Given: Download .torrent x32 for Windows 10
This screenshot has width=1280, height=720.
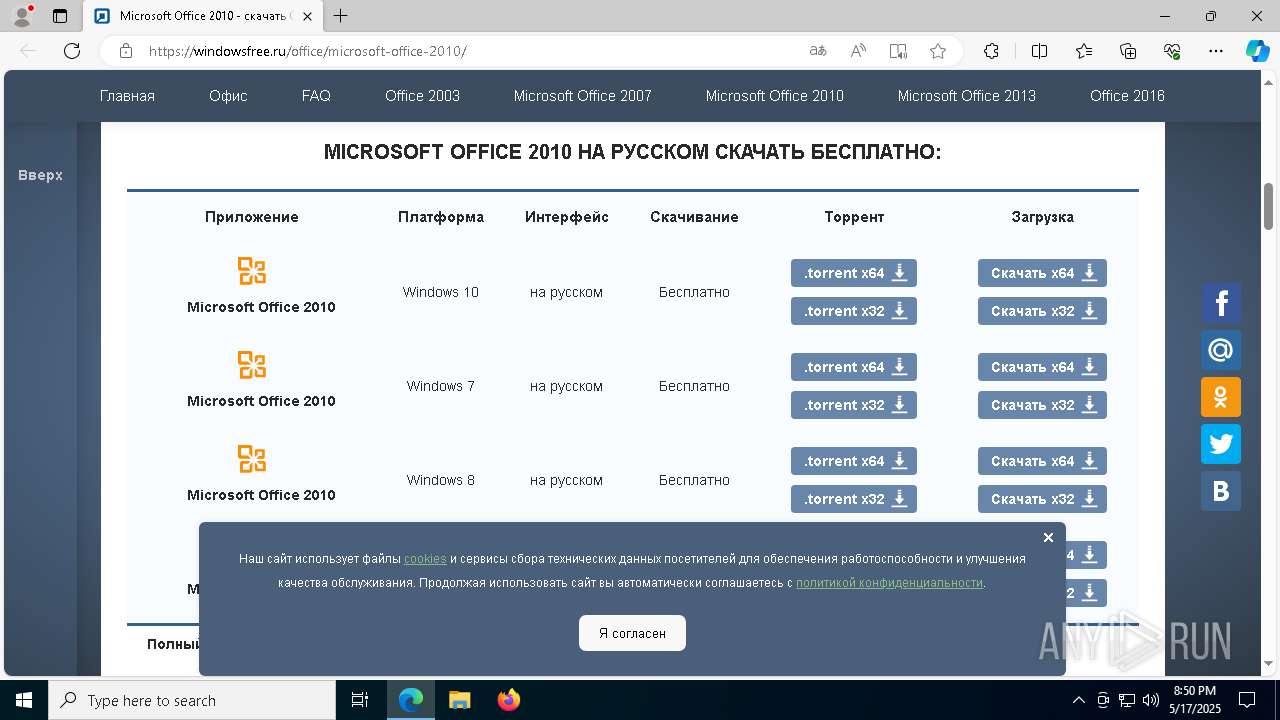Looking at the screenshot, I should click(854, 311).
